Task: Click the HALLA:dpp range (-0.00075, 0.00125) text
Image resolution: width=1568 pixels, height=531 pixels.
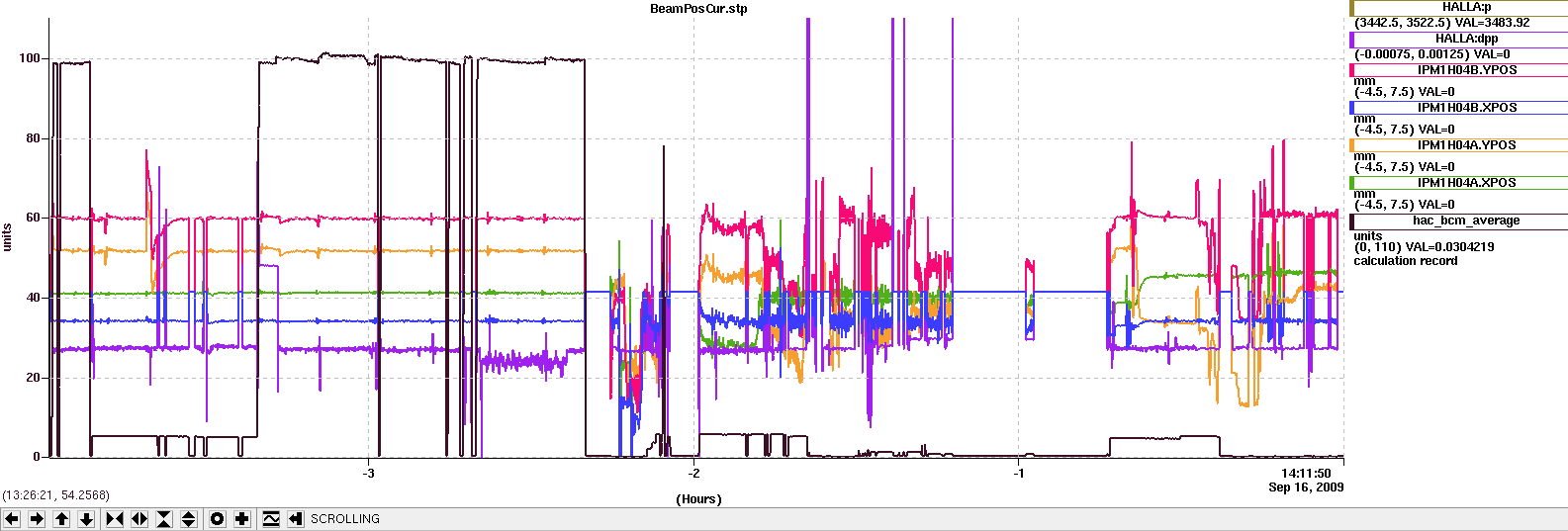Action: pos(1413,54)
